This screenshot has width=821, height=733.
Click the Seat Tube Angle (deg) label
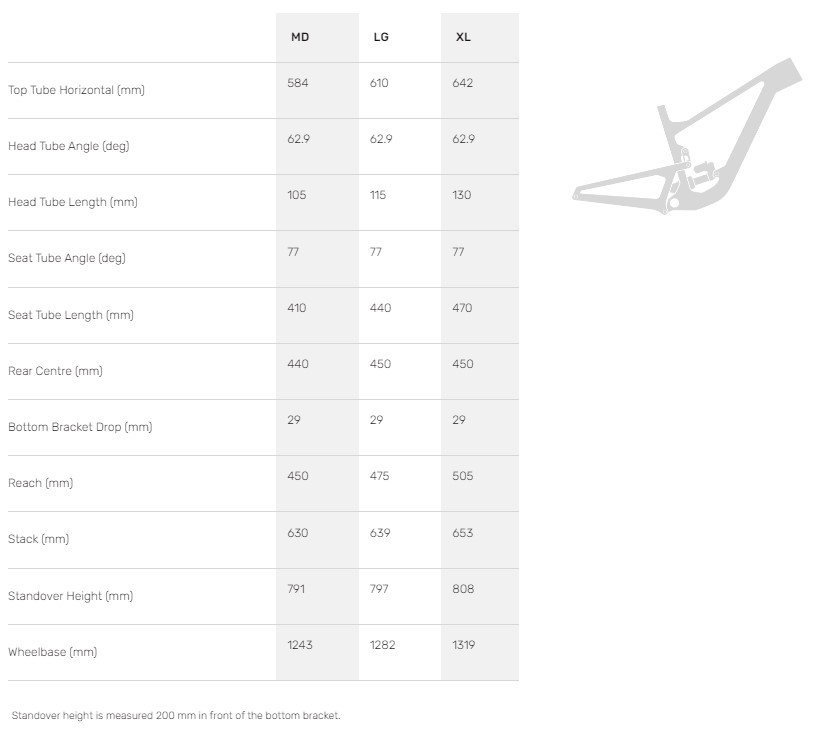click(66, 258)
